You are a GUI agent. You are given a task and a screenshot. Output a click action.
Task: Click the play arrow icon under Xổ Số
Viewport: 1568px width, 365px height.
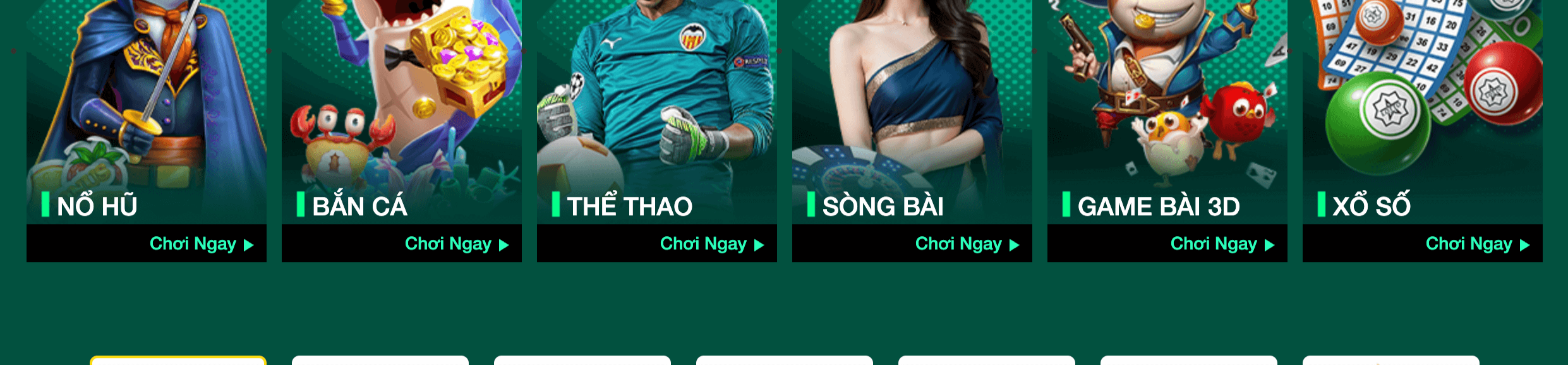[1524, 245]
